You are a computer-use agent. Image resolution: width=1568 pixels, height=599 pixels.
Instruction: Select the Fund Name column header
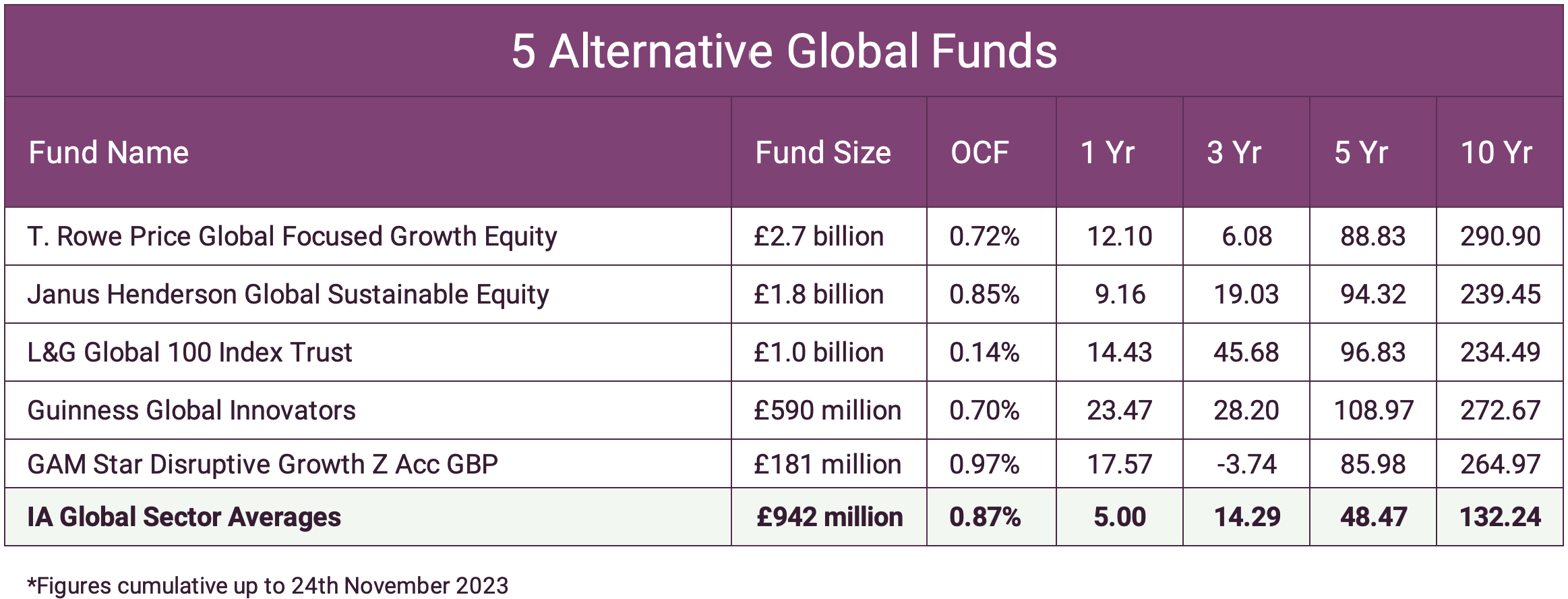[x=109, y=152]
